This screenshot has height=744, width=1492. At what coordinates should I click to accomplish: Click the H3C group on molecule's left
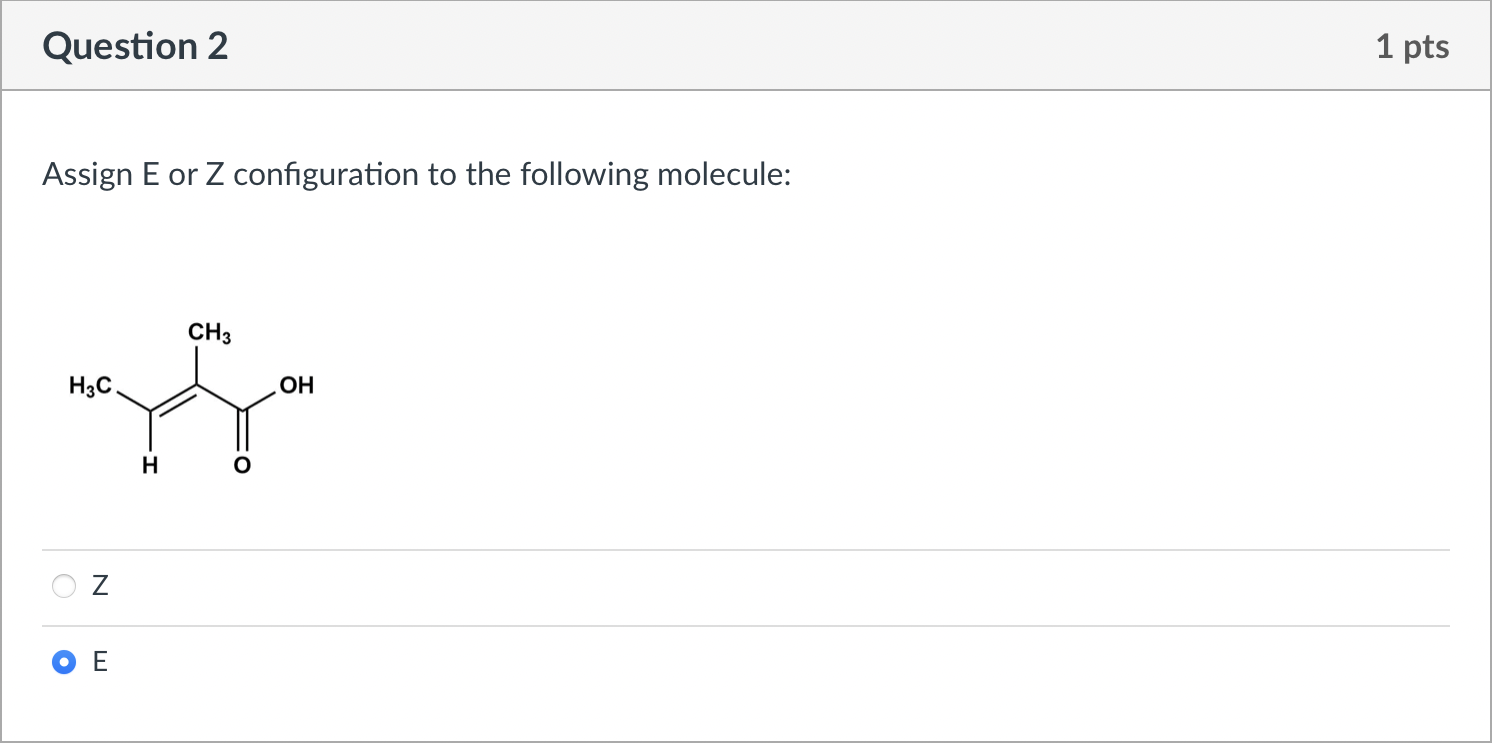point(90,385)
